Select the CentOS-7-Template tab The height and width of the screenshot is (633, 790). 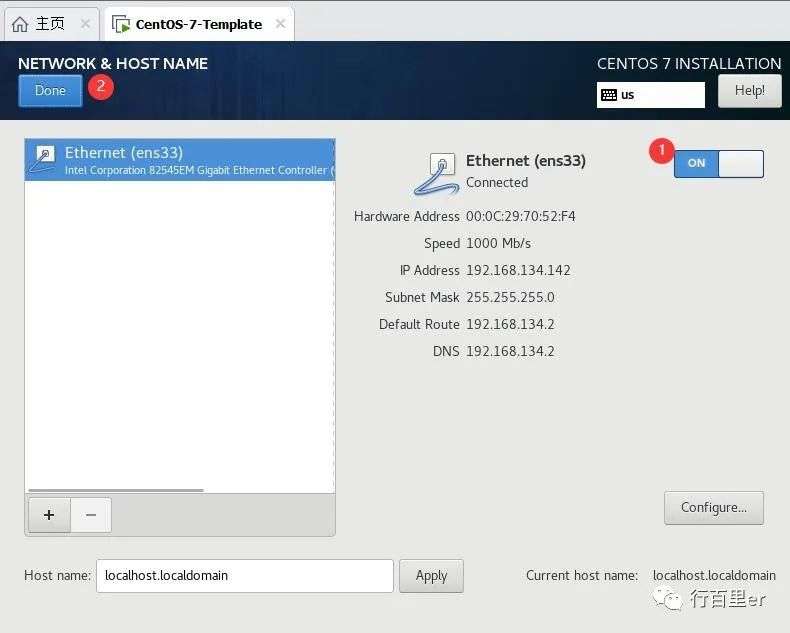click(x=199, y=24)
